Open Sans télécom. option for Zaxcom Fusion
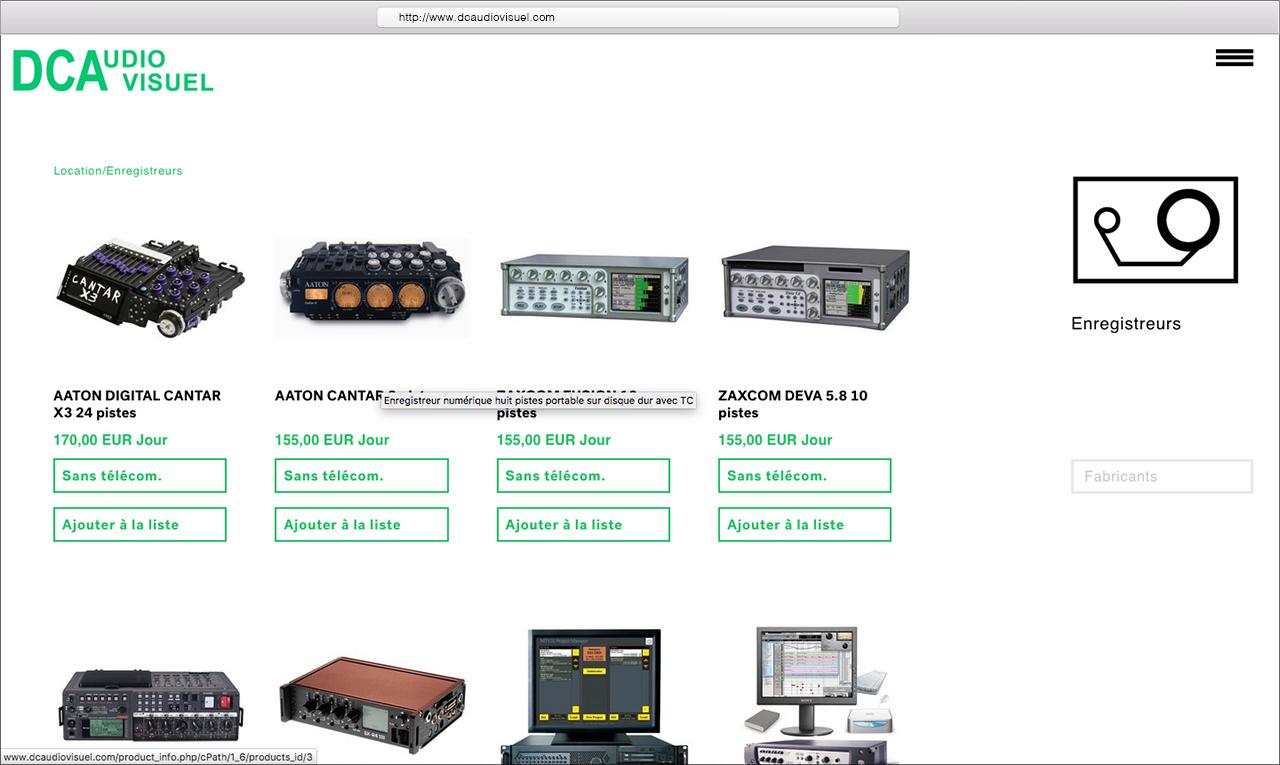Screen dimensions: 1280x765 point(584,476)
